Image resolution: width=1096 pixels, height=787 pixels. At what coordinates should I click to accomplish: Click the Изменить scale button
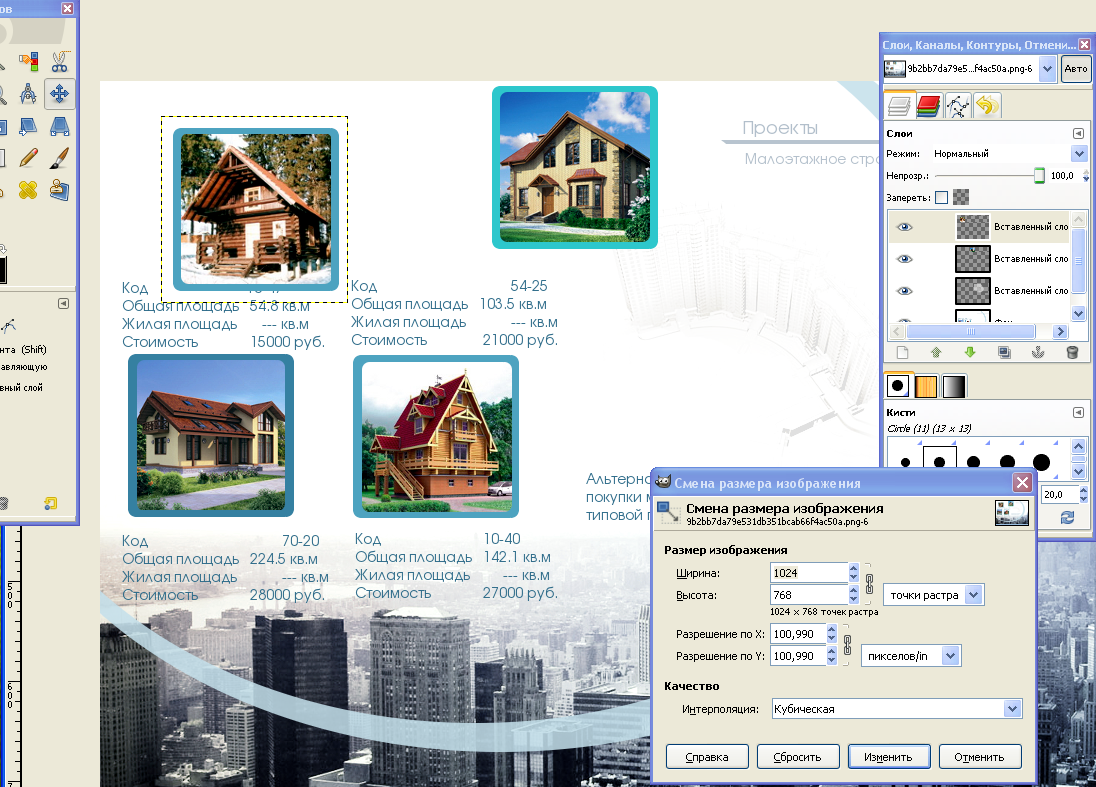point(888,757)
